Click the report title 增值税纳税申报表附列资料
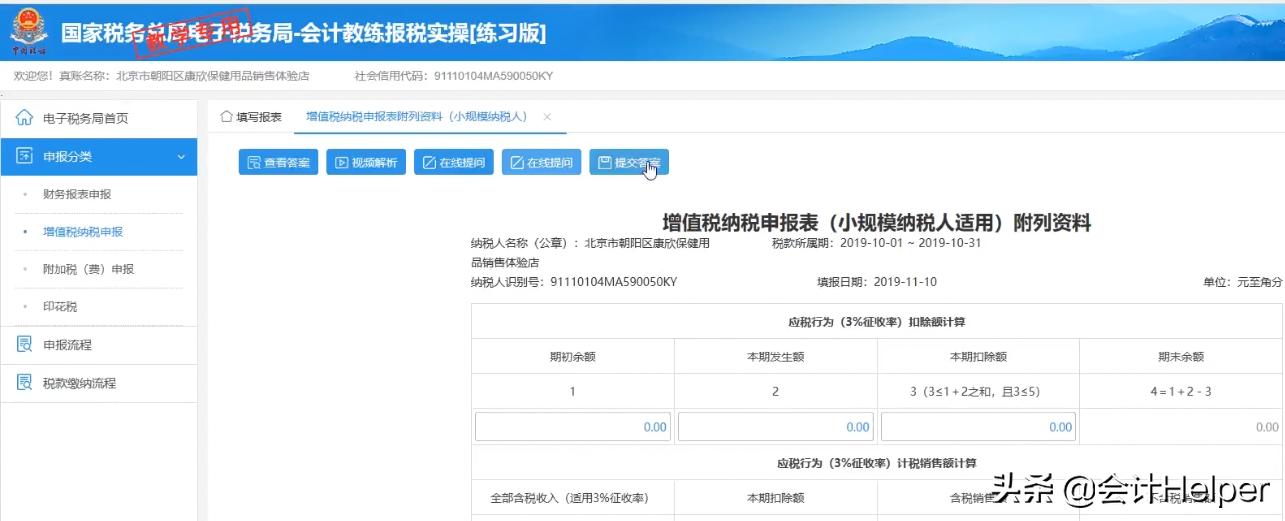The width and height of the screenshot is (1285, 521). click(877, 223)
